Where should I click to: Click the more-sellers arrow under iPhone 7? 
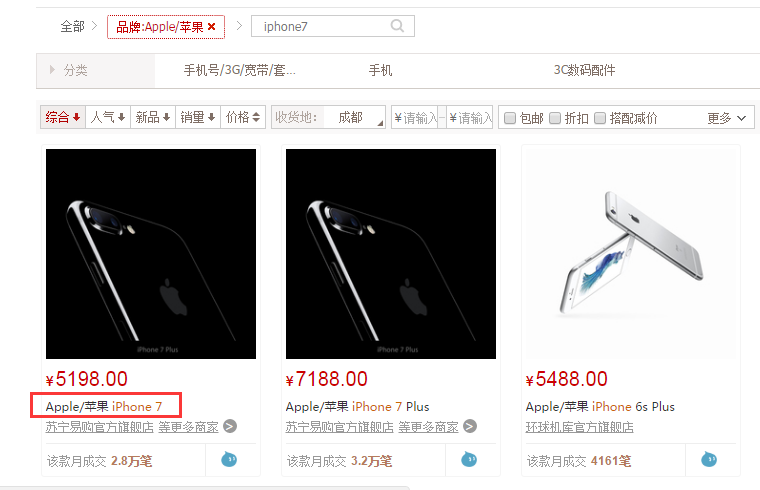[230, 427]
